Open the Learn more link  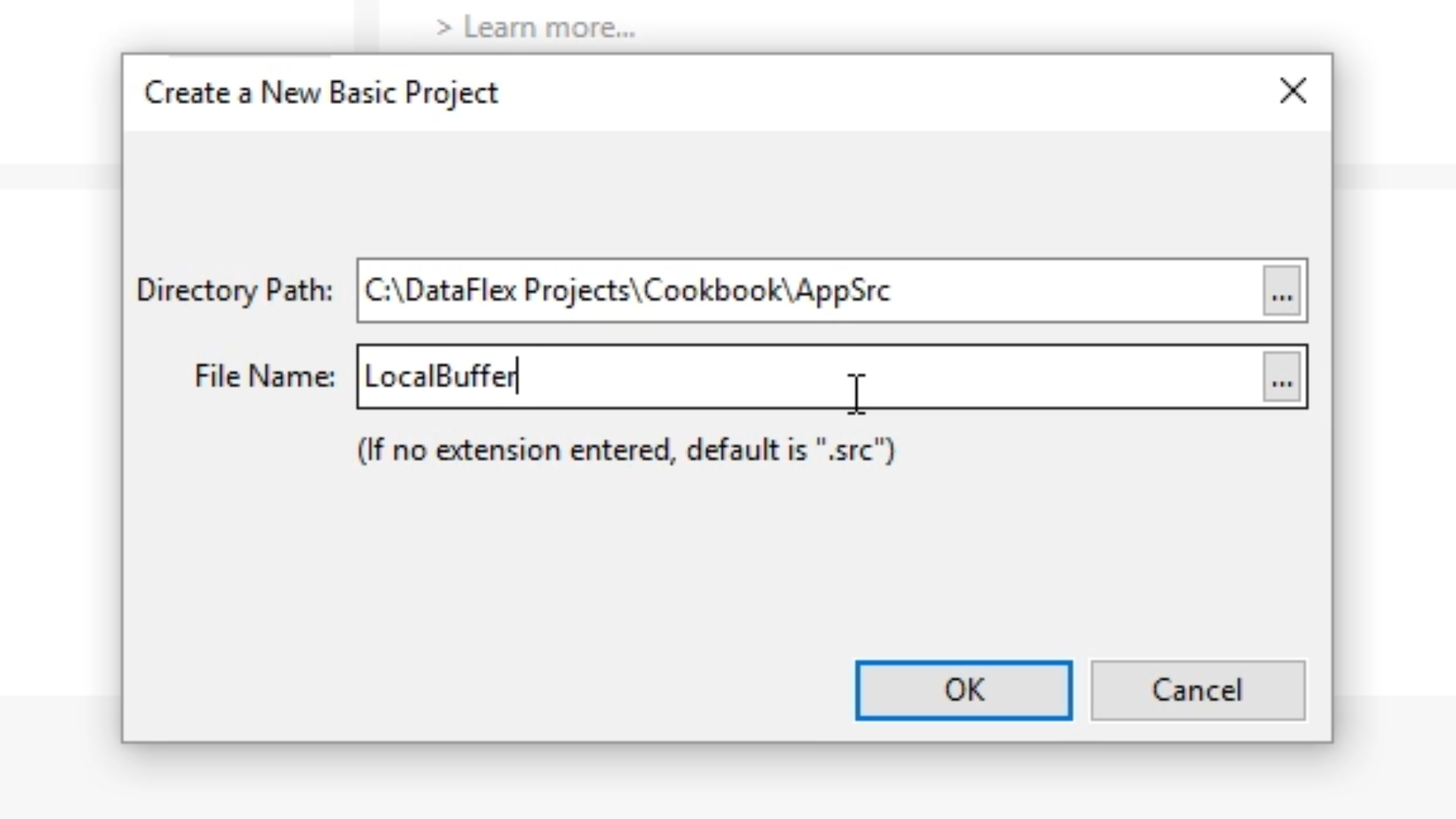pyautogui.click(x=549, y=28)
